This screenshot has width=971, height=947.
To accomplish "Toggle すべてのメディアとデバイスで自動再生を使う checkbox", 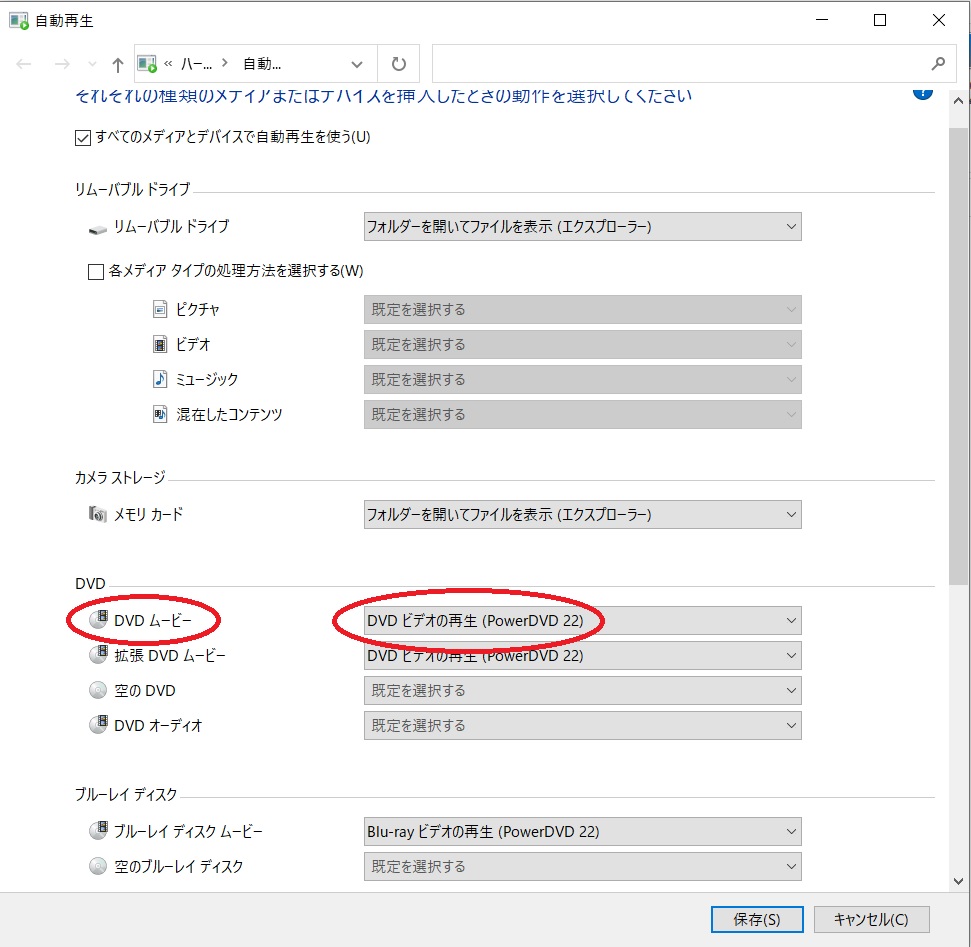I will (x=83, y=137).
